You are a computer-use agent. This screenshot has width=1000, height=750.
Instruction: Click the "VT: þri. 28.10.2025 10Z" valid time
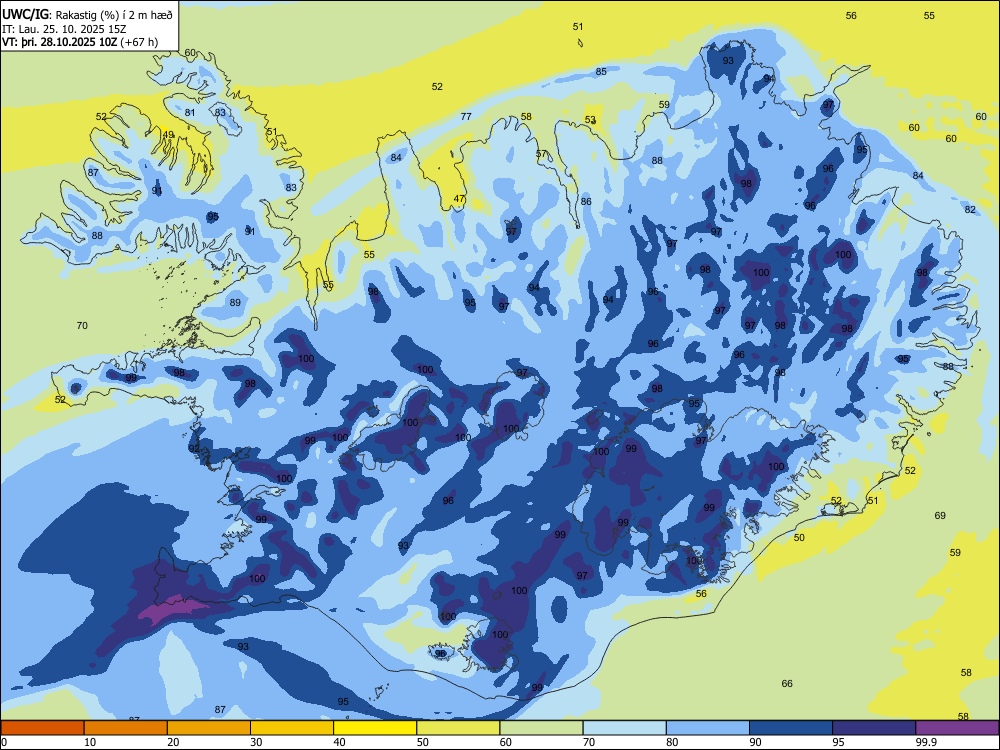59,42
